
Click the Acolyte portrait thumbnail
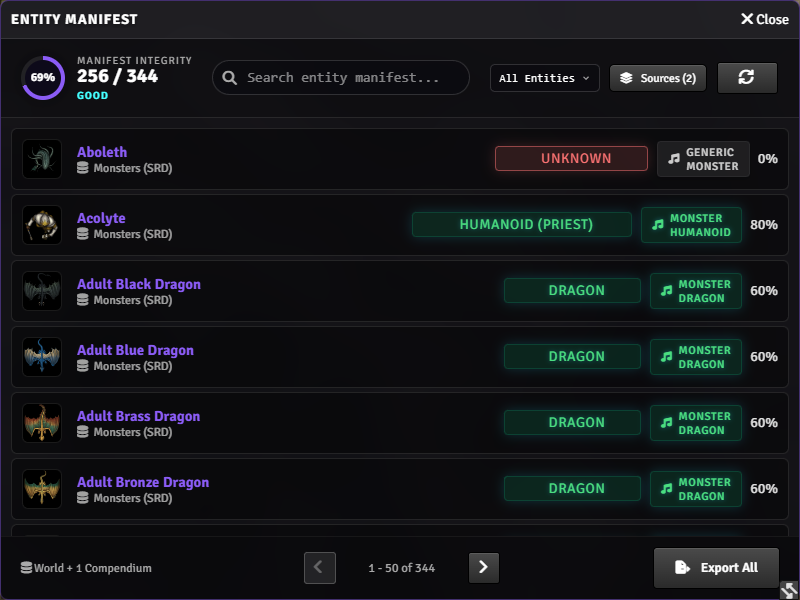(42, 225)
